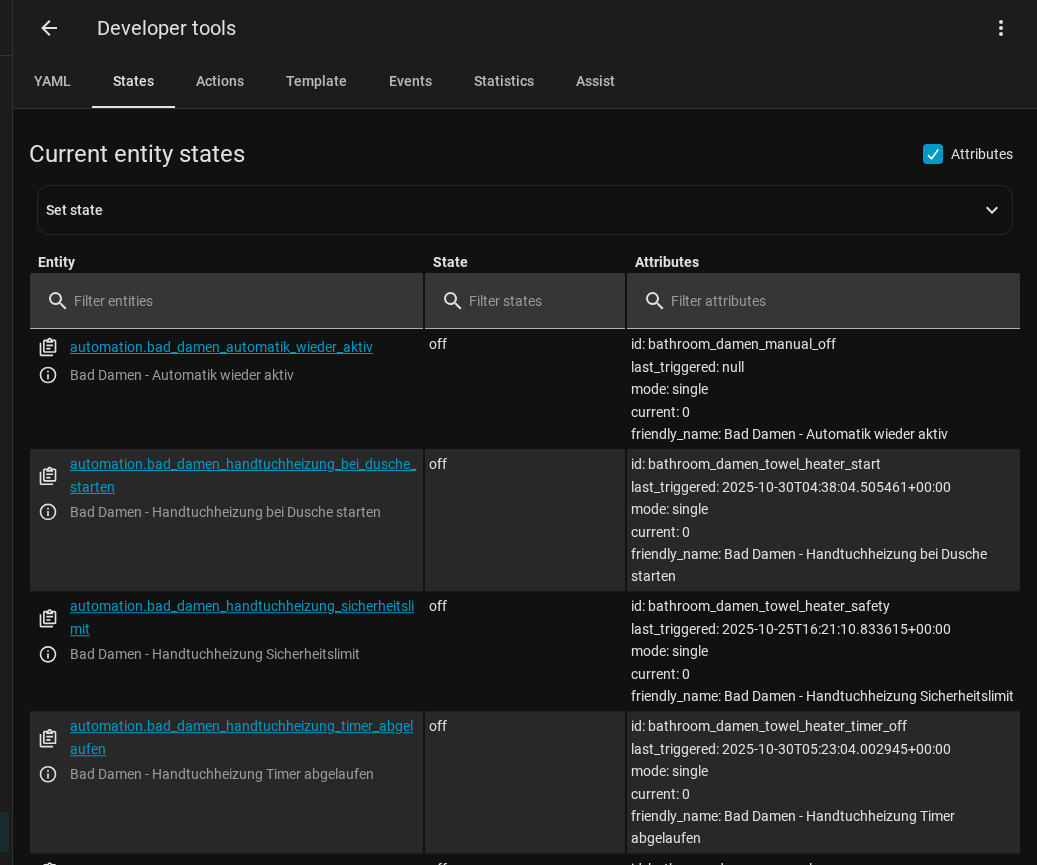Screen dimensions: 1037x865
Task: Focus the Filter attributes field
Action: (823, 301)
